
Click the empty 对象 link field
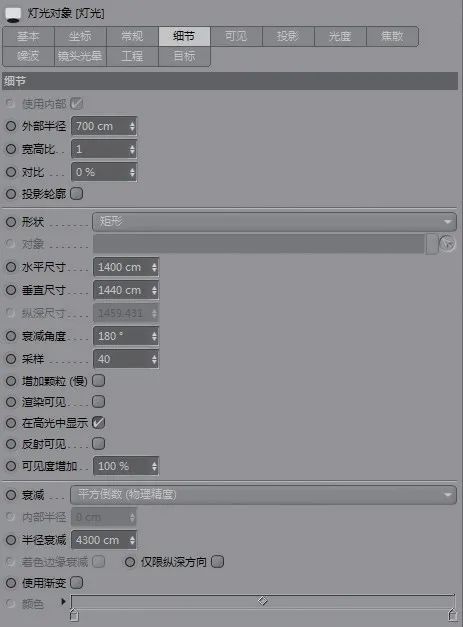coord(259,244)
